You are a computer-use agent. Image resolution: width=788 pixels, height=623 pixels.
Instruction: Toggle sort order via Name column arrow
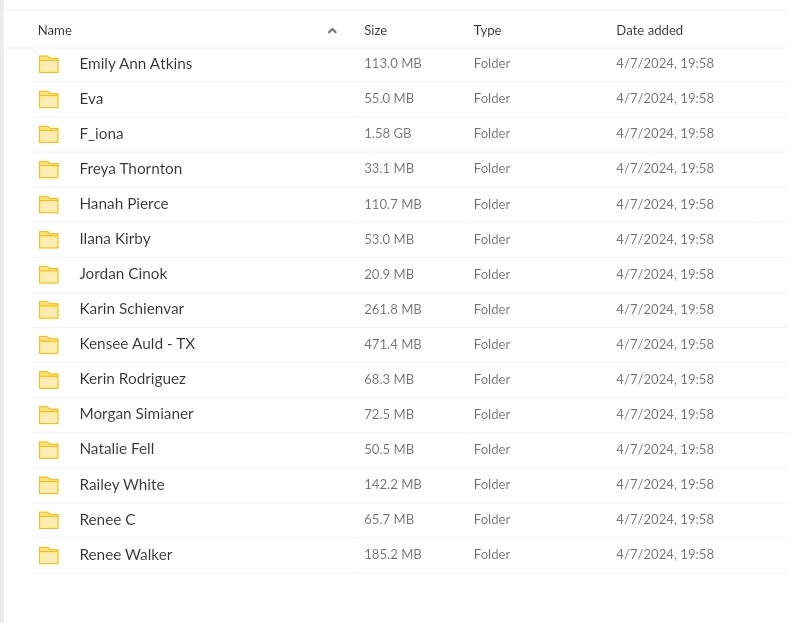(332, 31)
